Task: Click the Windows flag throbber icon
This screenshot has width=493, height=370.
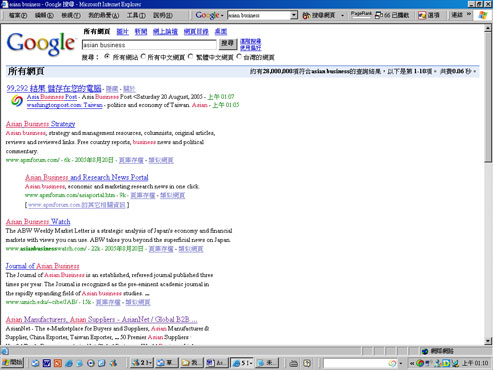Action: point(482,15)
